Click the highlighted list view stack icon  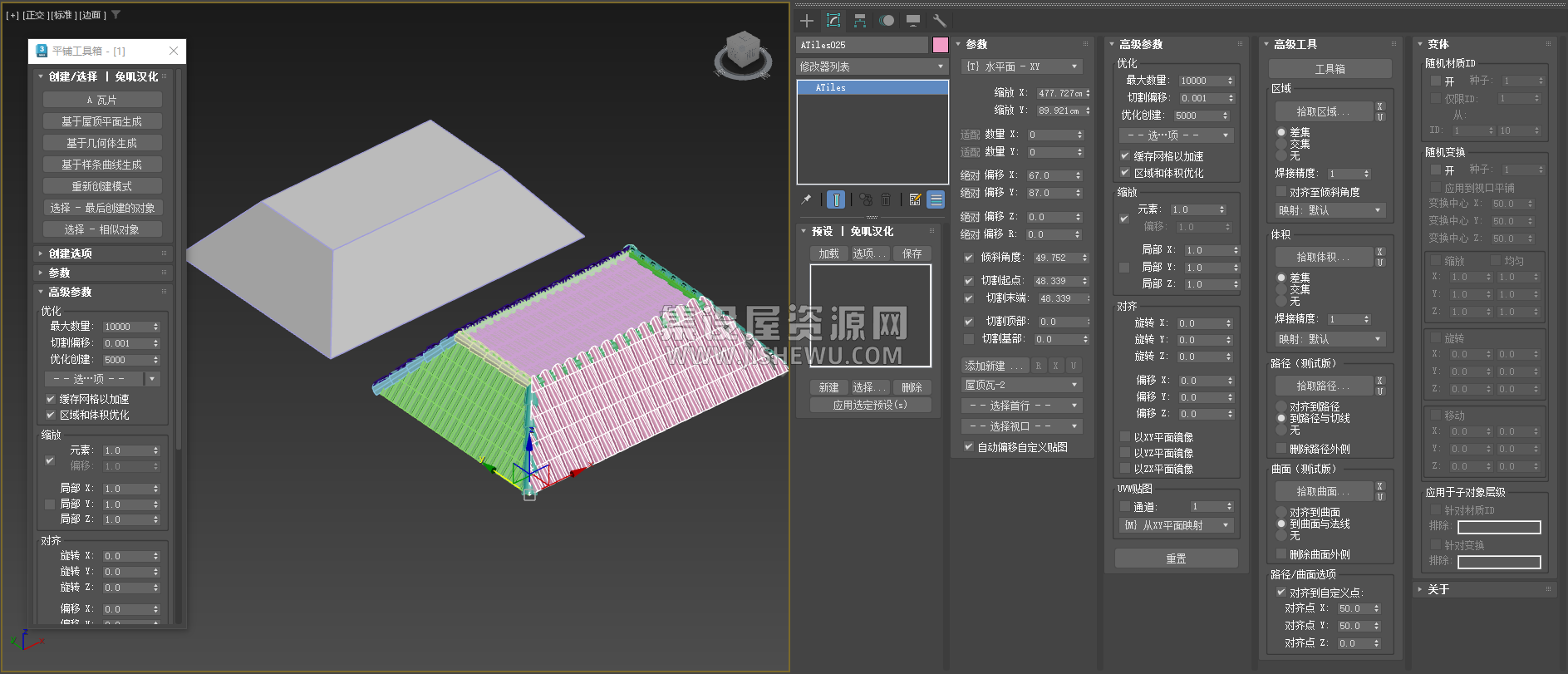936,199
